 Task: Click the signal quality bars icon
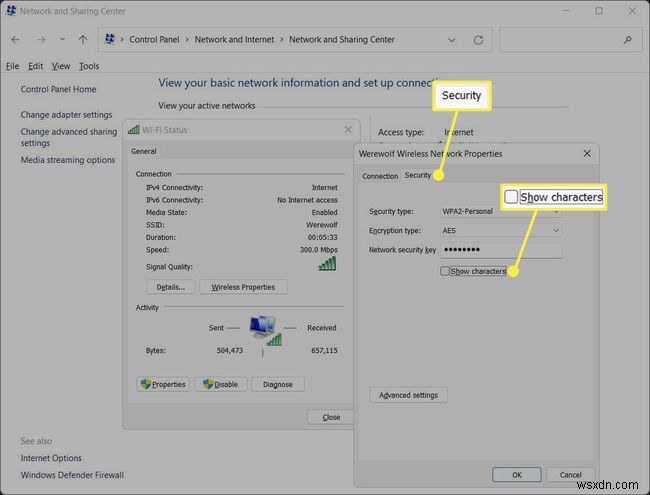pos(327,263)
